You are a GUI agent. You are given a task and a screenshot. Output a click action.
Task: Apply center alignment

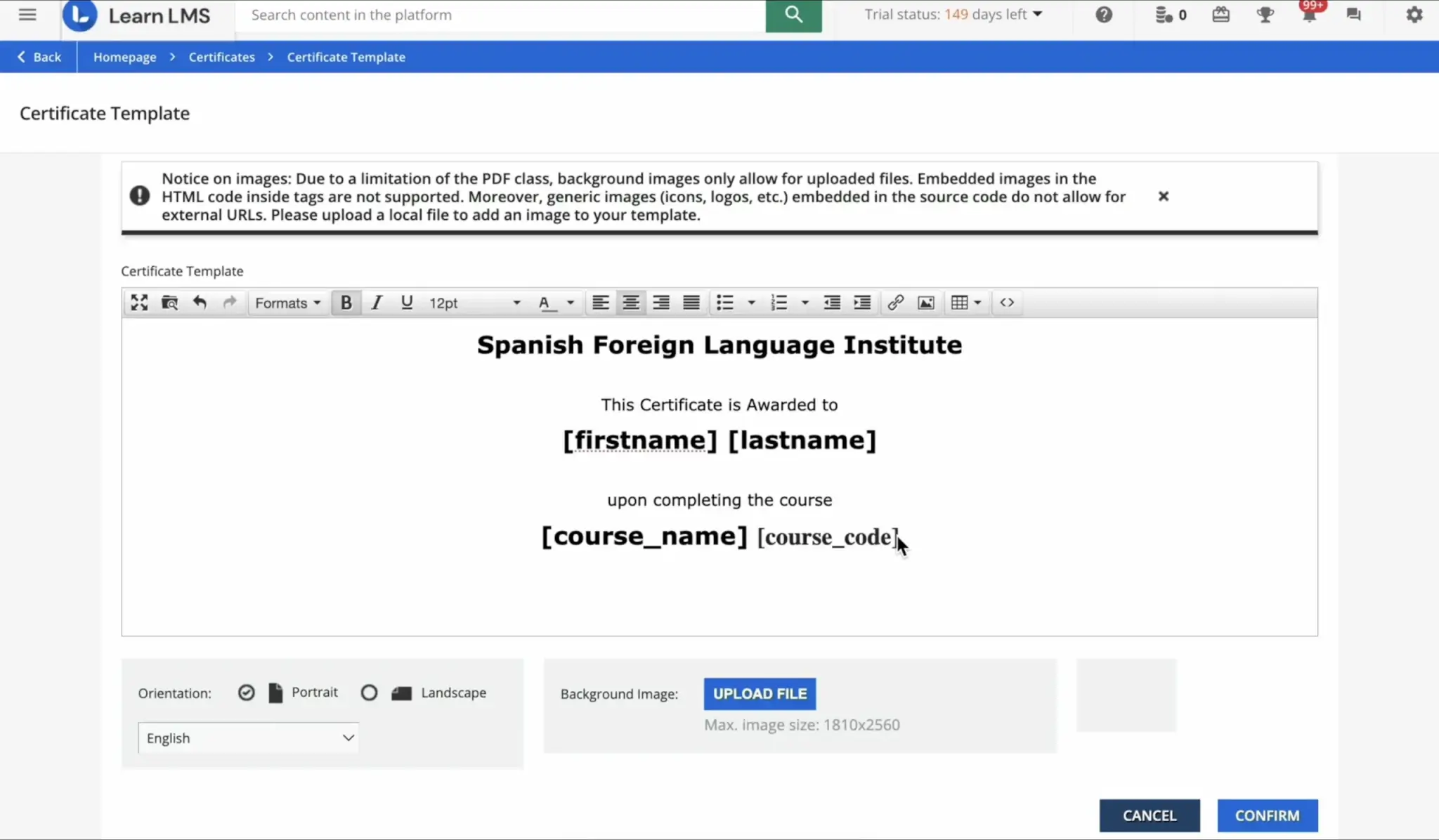pyautogui.click(x=630, y=302)
